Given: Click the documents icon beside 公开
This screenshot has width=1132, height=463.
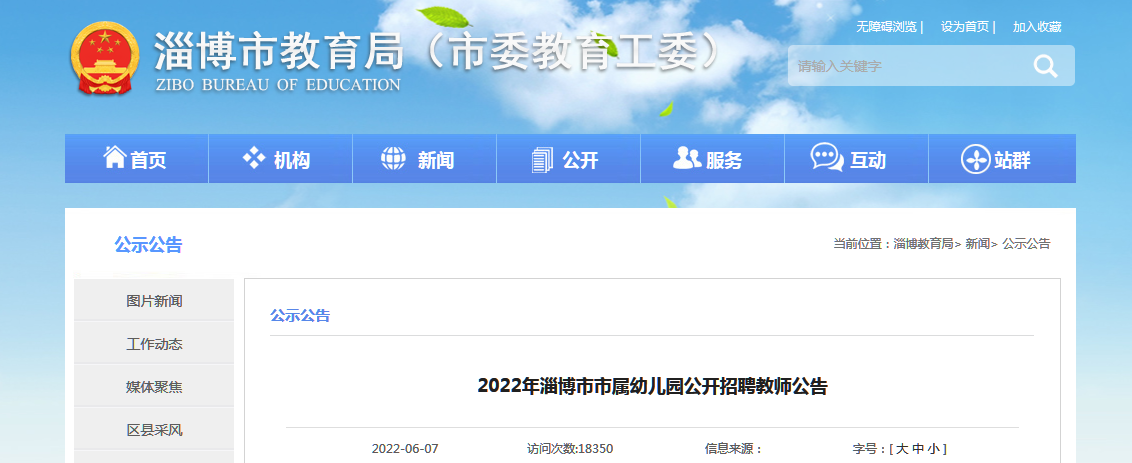Looking at the screenshot, I should coord(541,159).
